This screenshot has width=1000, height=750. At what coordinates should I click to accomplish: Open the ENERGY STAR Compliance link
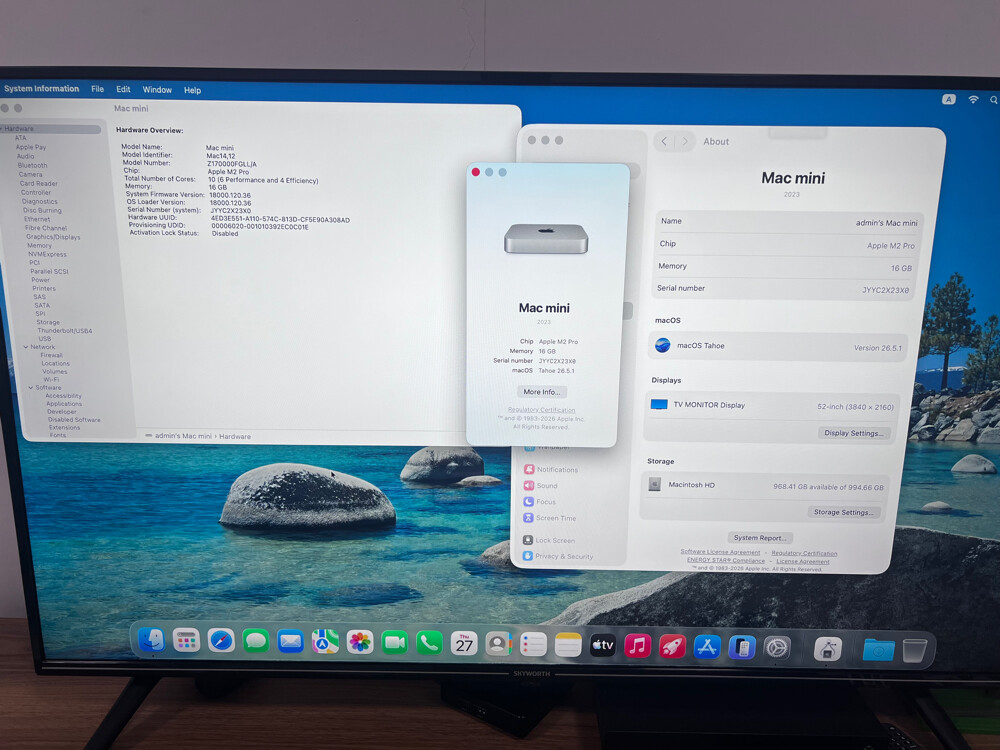pyautogui.click(x=726, y=560)
